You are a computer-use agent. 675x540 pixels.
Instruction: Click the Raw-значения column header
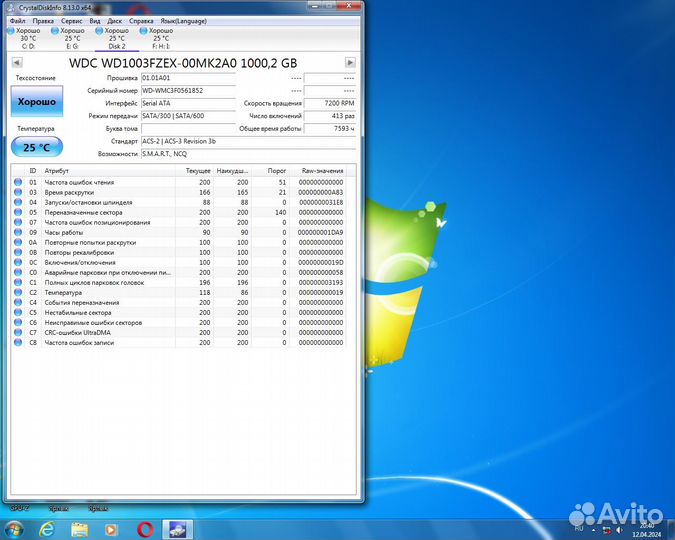[x=321, y=171]
